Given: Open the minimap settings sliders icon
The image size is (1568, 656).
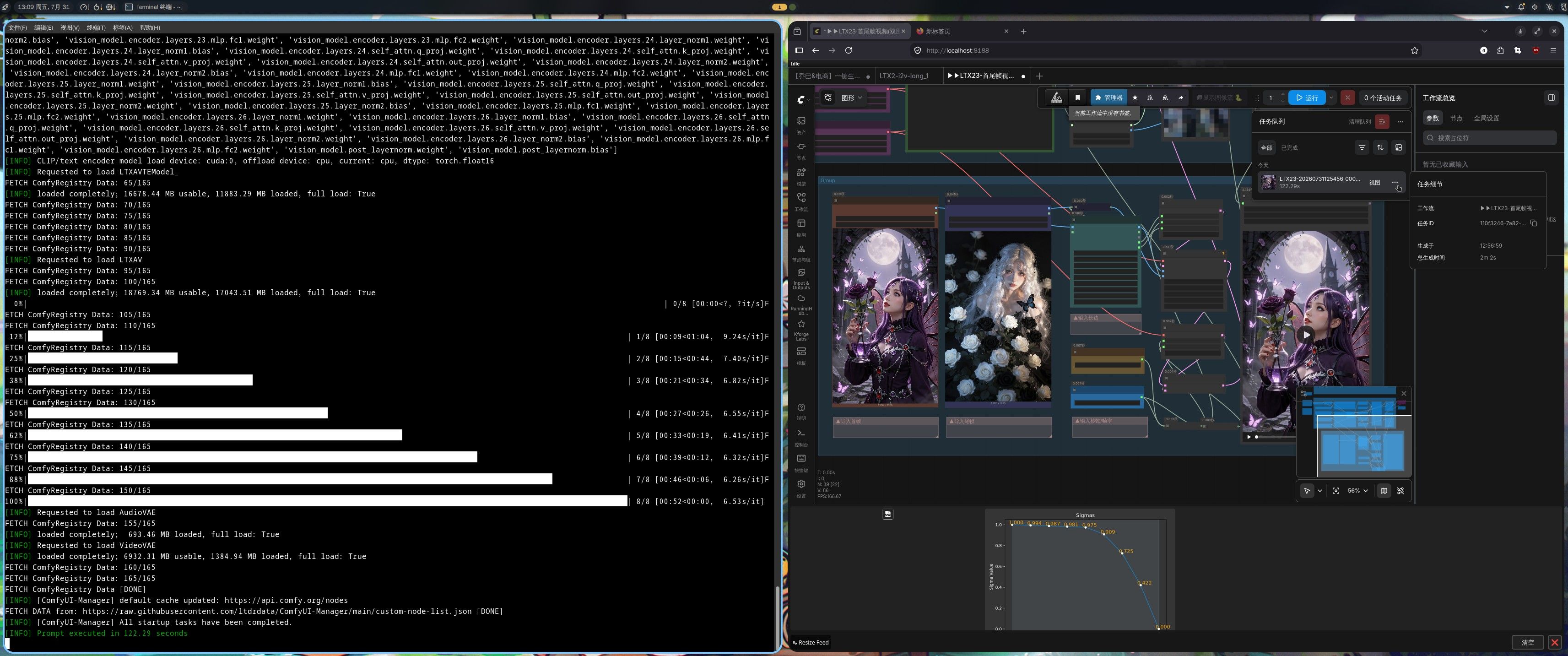Looking at the screenshot, I should pos(1304,394).
